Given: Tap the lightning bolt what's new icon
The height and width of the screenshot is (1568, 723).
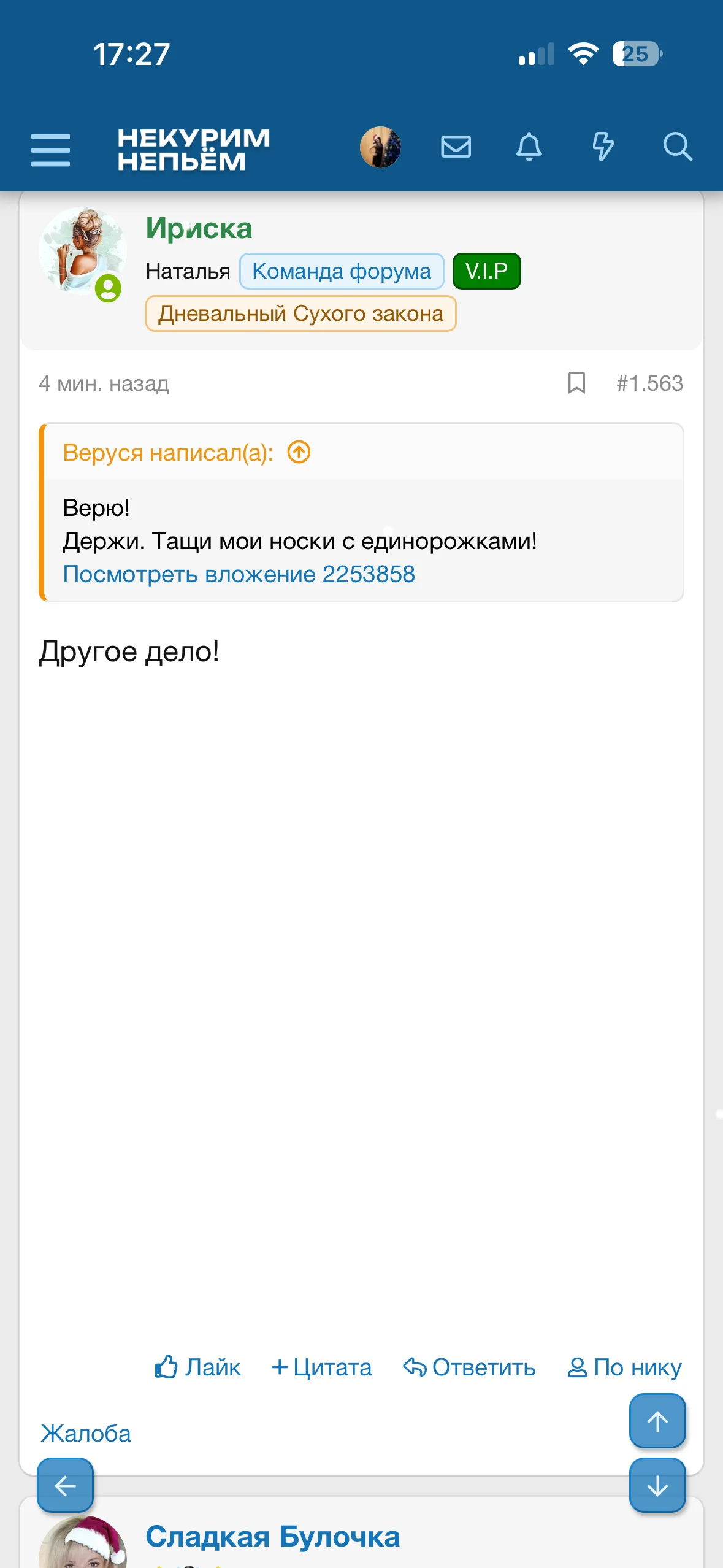Looking at the screenshot, I should click(x=603, y=147).
